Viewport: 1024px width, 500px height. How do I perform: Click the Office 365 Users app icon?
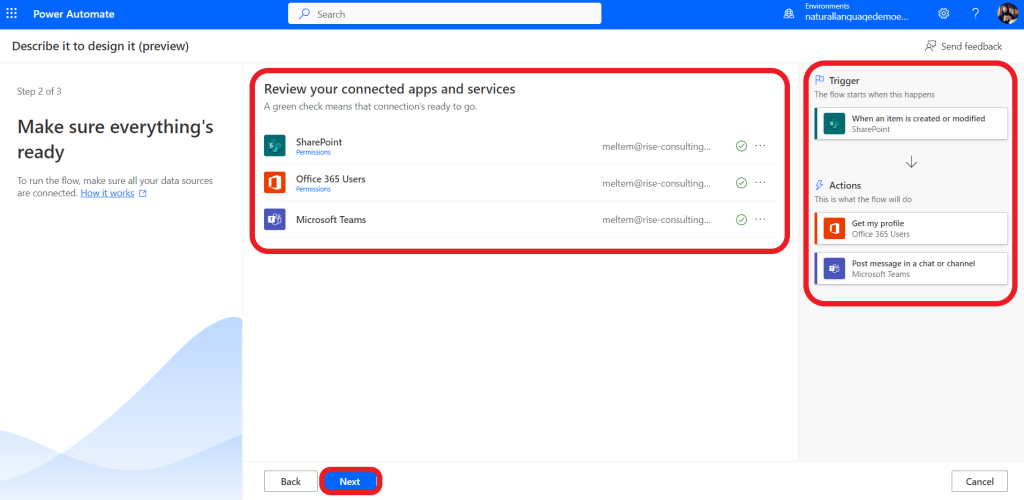[275, 183]
